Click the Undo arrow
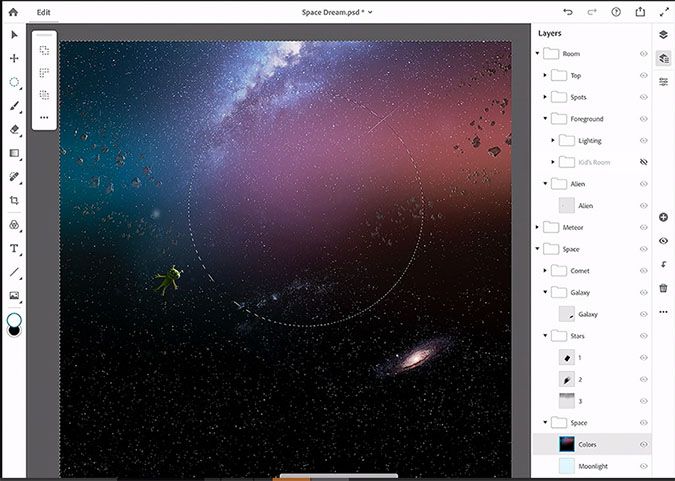Image resolution: width=675 pixels, height=481 pixels. point(568,12)
